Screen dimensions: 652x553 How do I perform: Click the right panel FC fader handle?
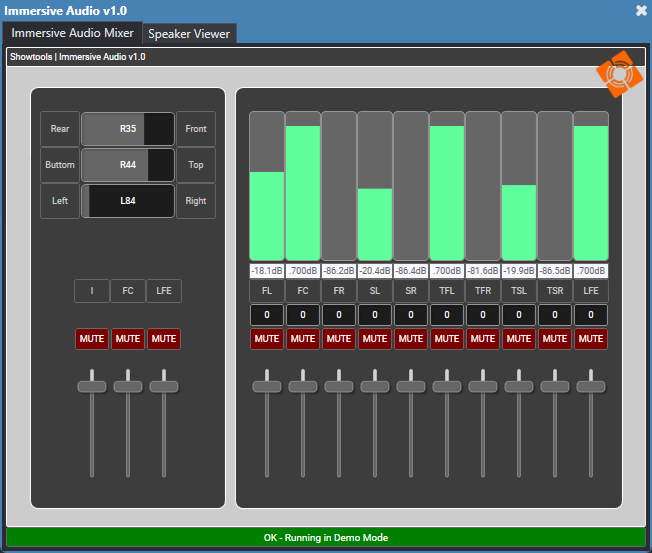pyautogui.click(x=303, y=387)
